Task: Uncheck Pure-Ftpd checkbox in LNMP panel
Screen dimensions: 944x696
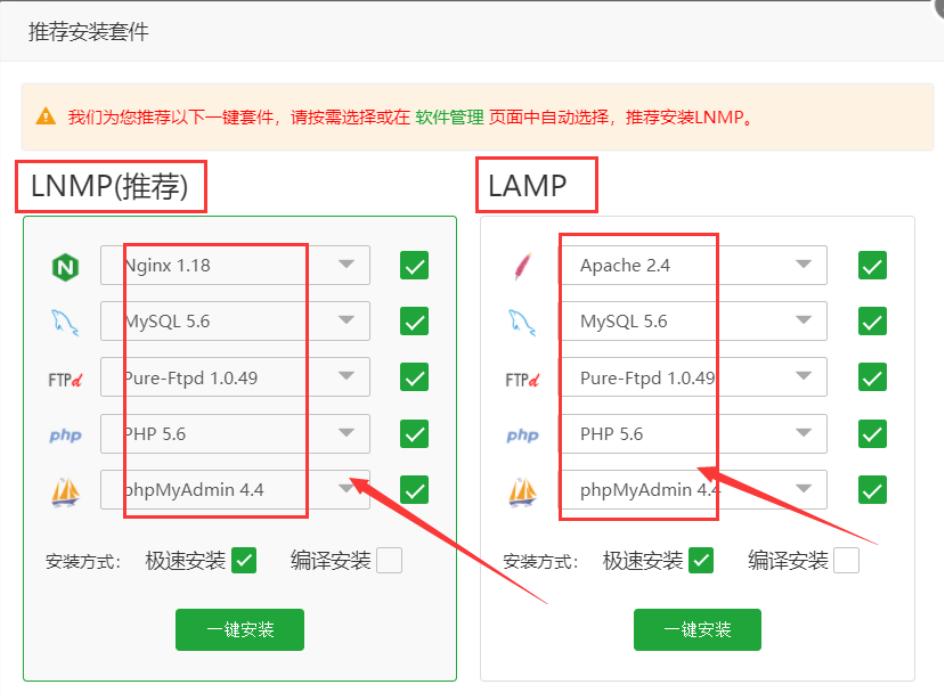Action: point(414,377)
